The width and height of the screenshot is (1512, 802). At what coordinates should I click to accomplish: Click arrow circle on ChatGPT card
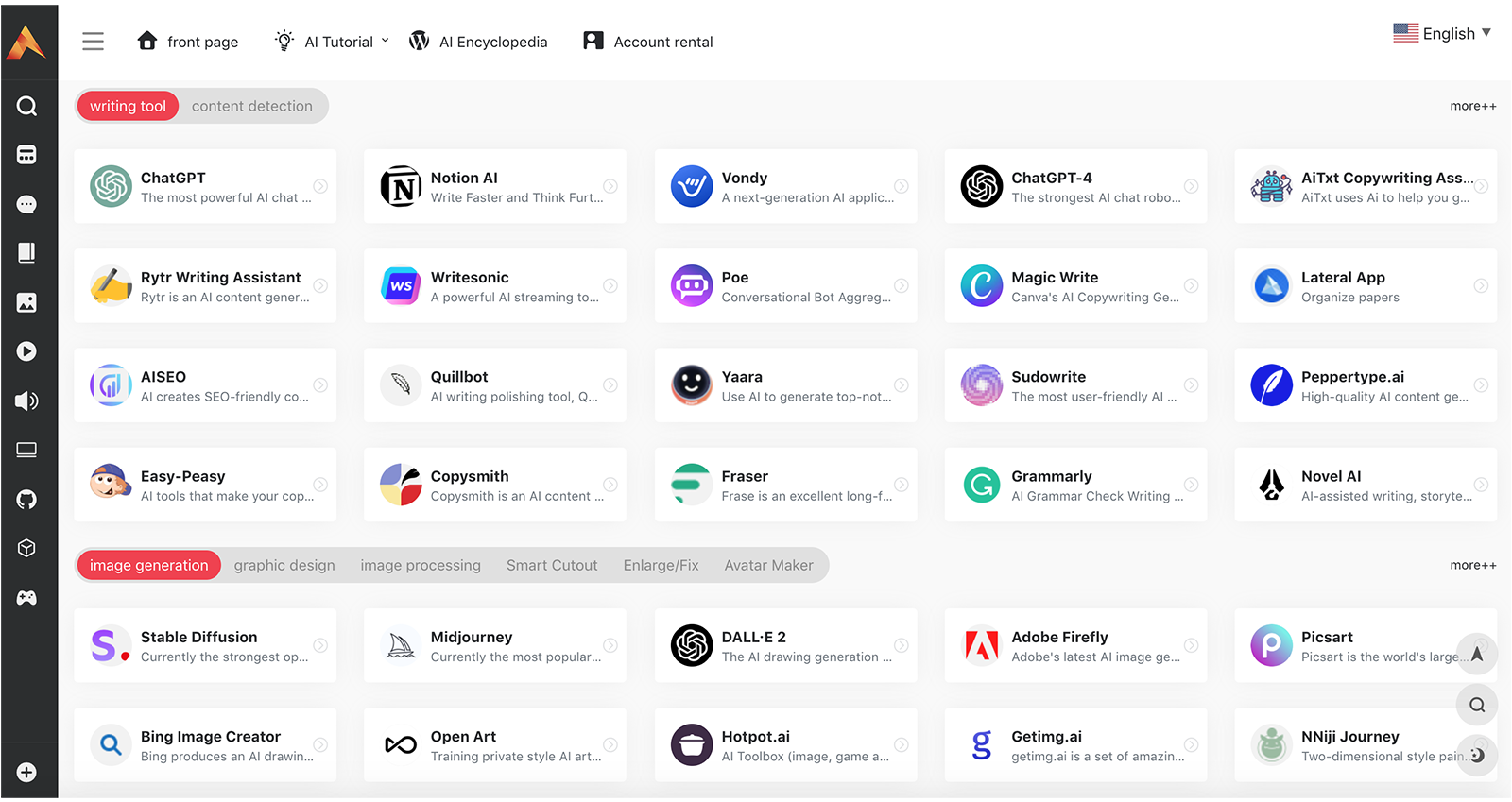320,186
